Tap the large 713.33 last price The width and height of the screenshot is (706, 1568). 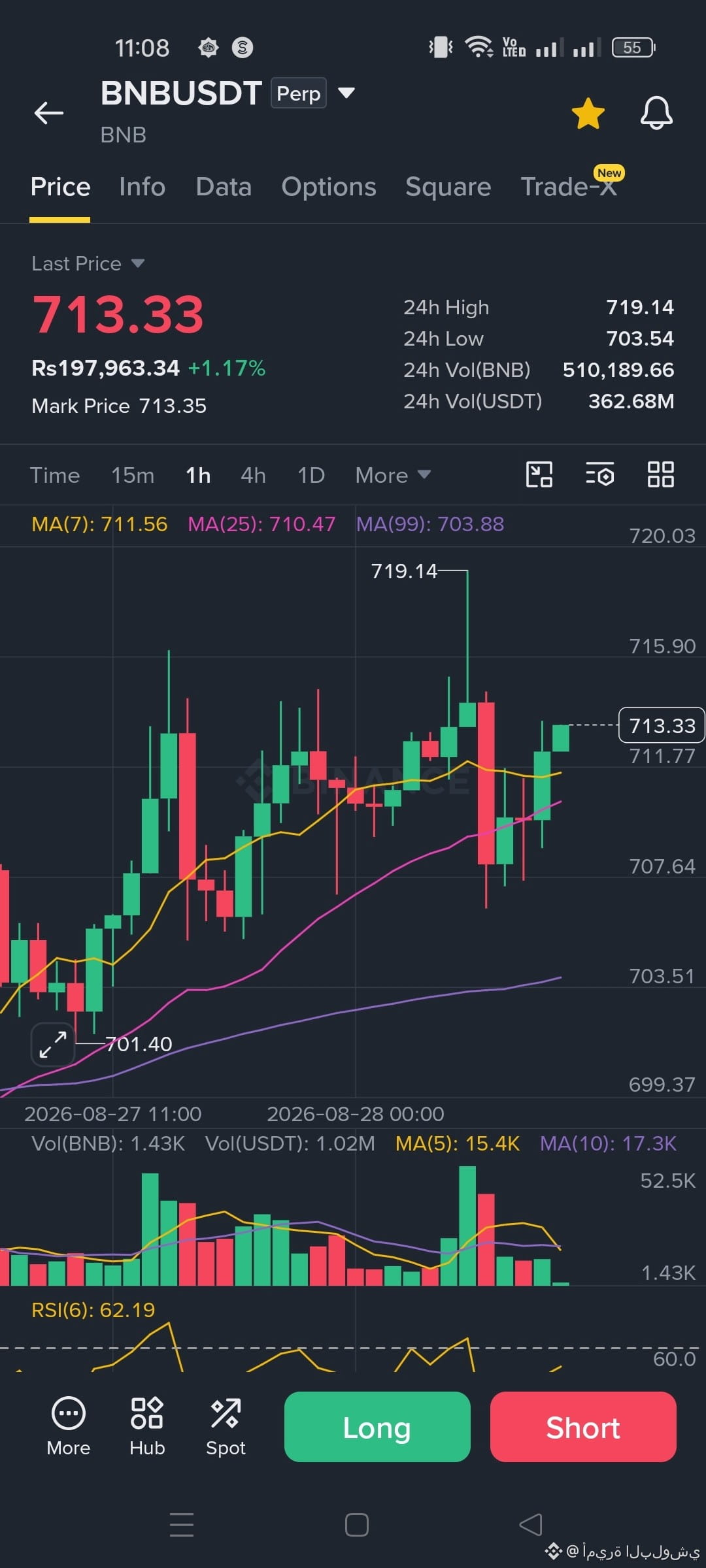(118, 314)
